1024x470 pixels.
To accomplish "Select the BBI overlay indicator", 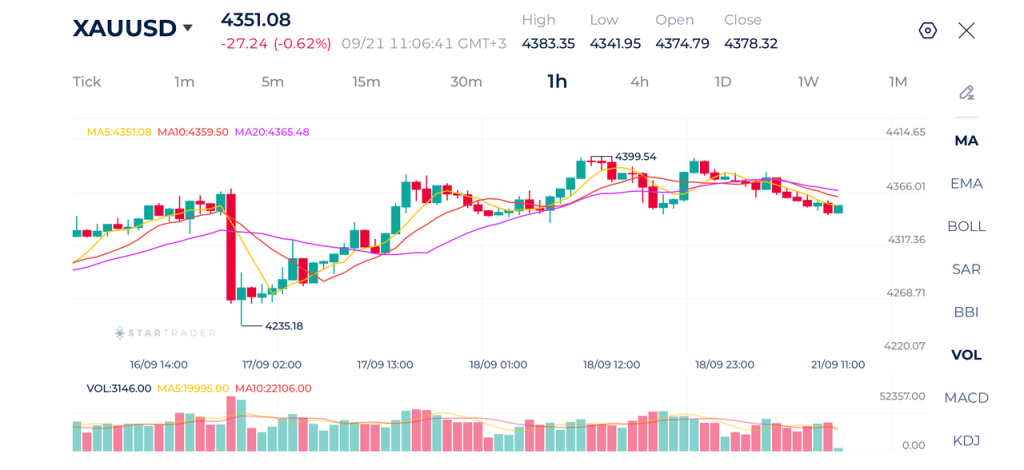I will (x=967, y=312).
